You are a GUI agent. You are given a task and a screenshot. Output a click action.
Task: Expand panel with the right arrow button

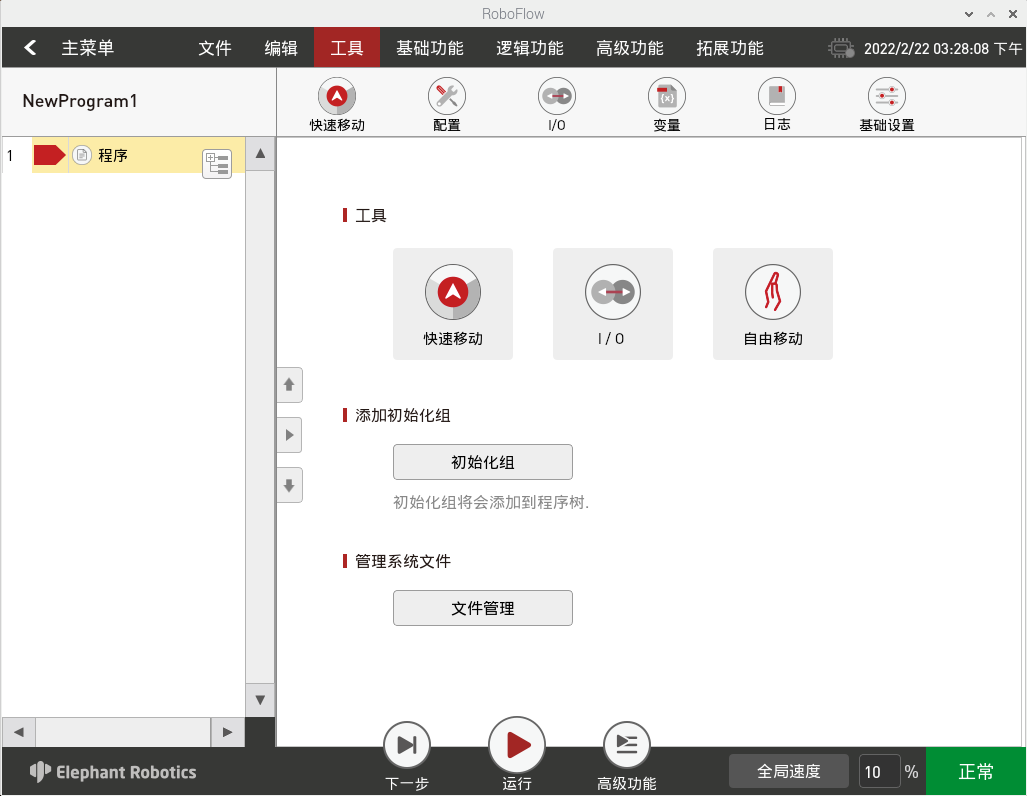tap(289, 435)
